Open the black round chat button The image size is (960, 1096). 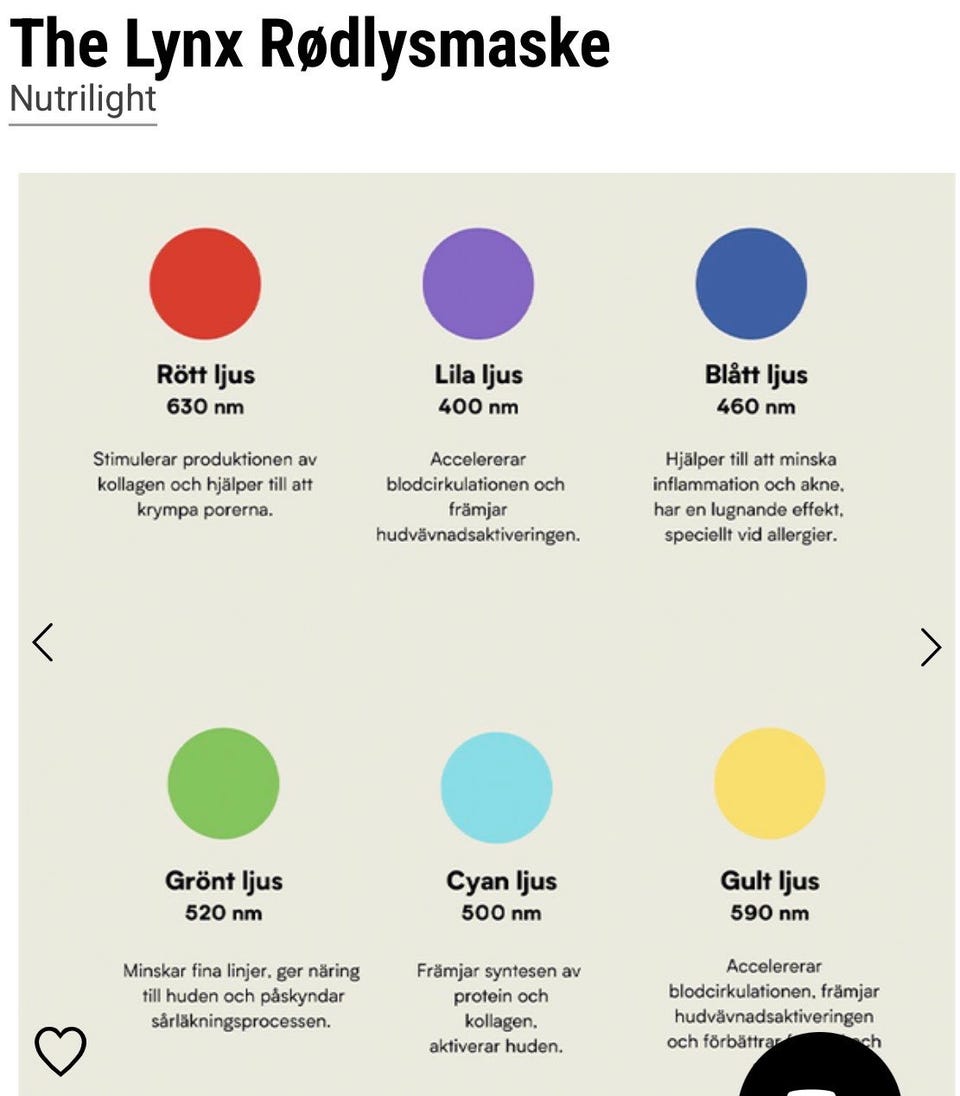coord(820,1070)
